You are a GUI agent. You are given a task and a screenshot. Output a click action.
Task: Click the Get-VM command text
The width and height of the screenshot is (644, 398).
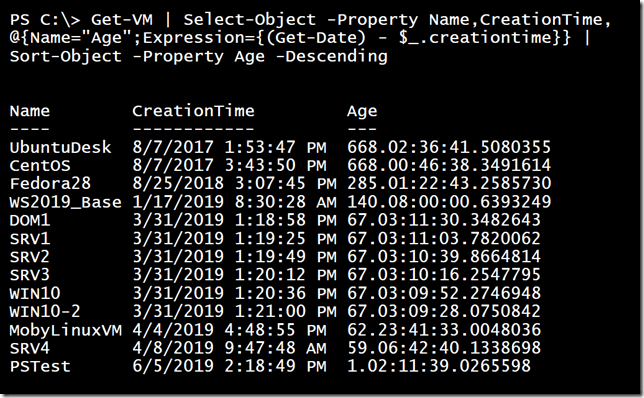[x=122, y=20]
